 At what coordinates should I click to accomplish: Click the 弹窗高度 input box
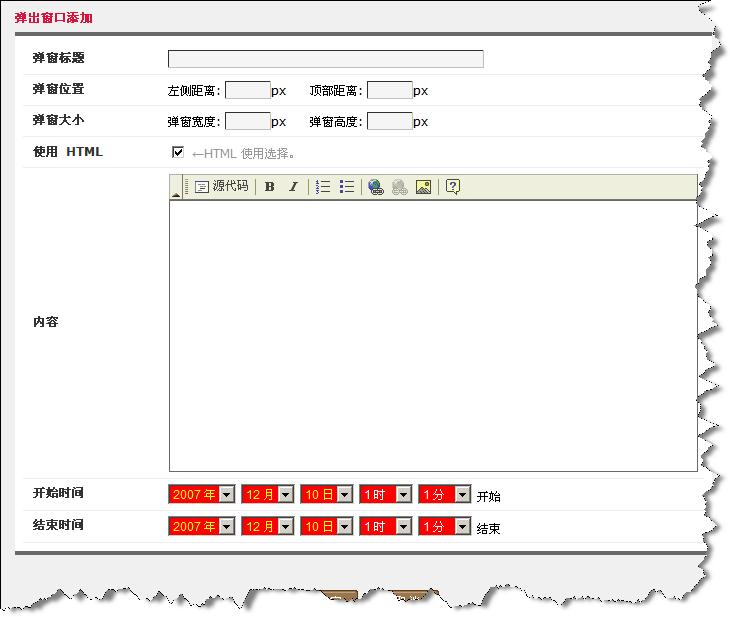coord(390,121)
